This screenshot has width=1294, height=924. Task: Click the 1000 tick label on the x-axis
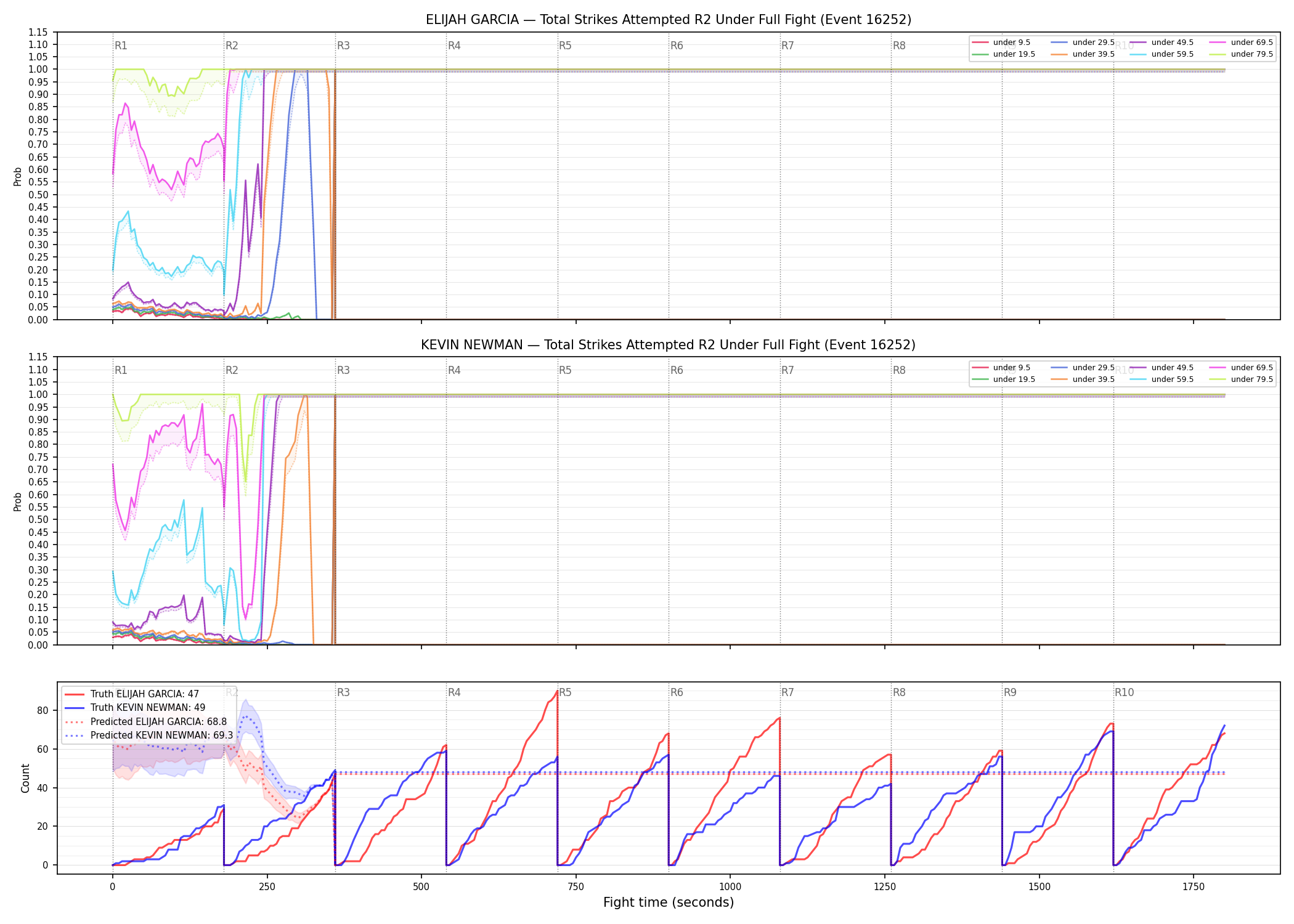[x=730, y=887]
